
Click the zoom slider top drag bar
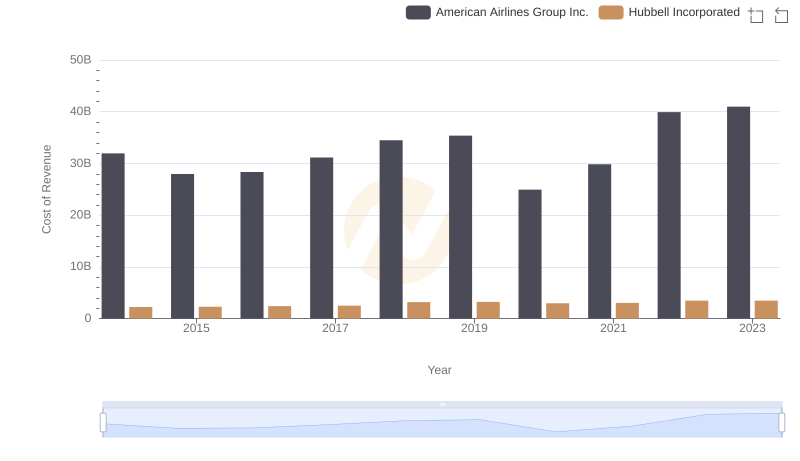[x=442, y=404]
